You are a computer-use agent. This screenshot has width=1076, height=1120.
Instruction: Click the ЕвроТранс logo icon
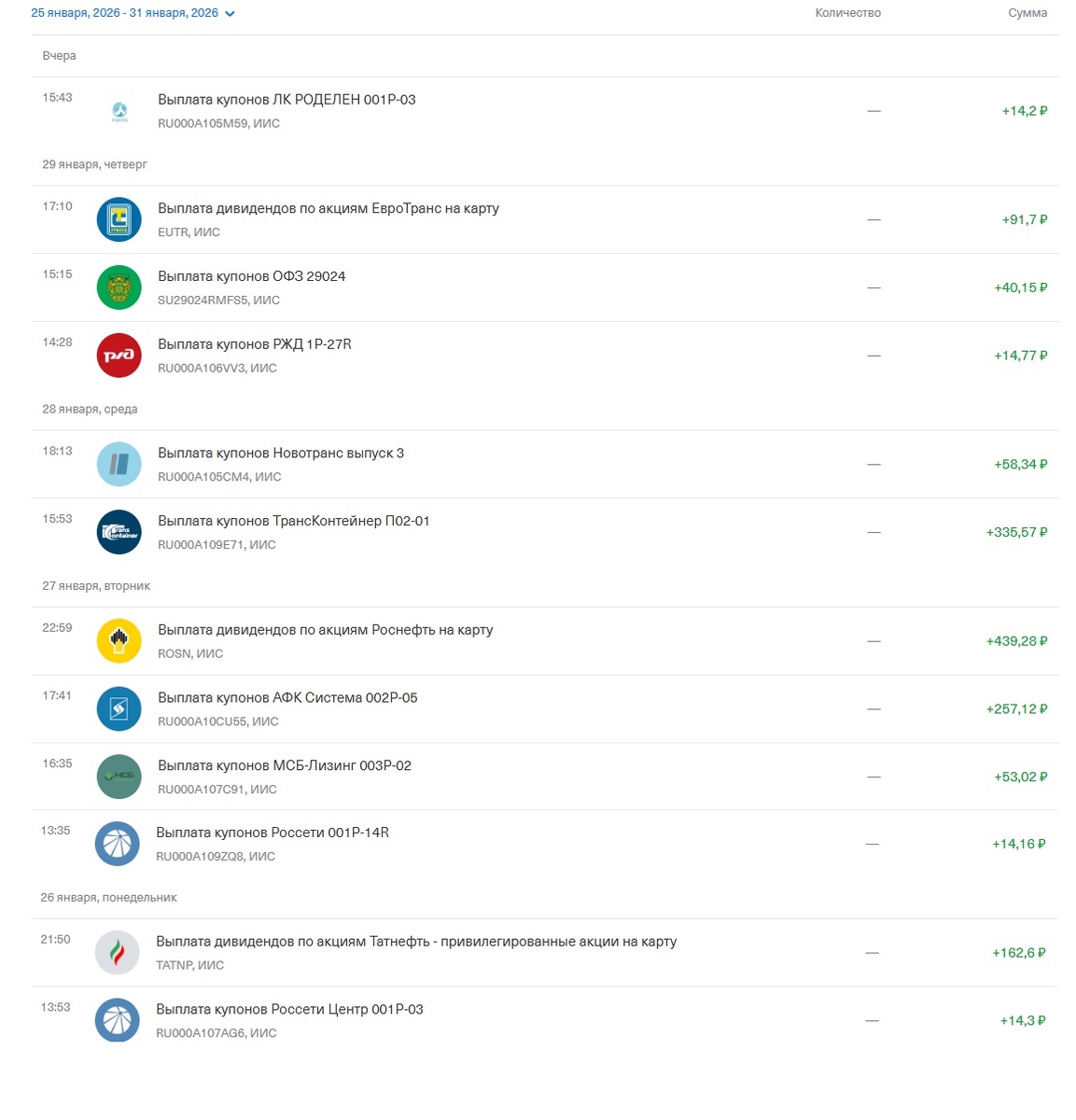[x=119, y=219]
